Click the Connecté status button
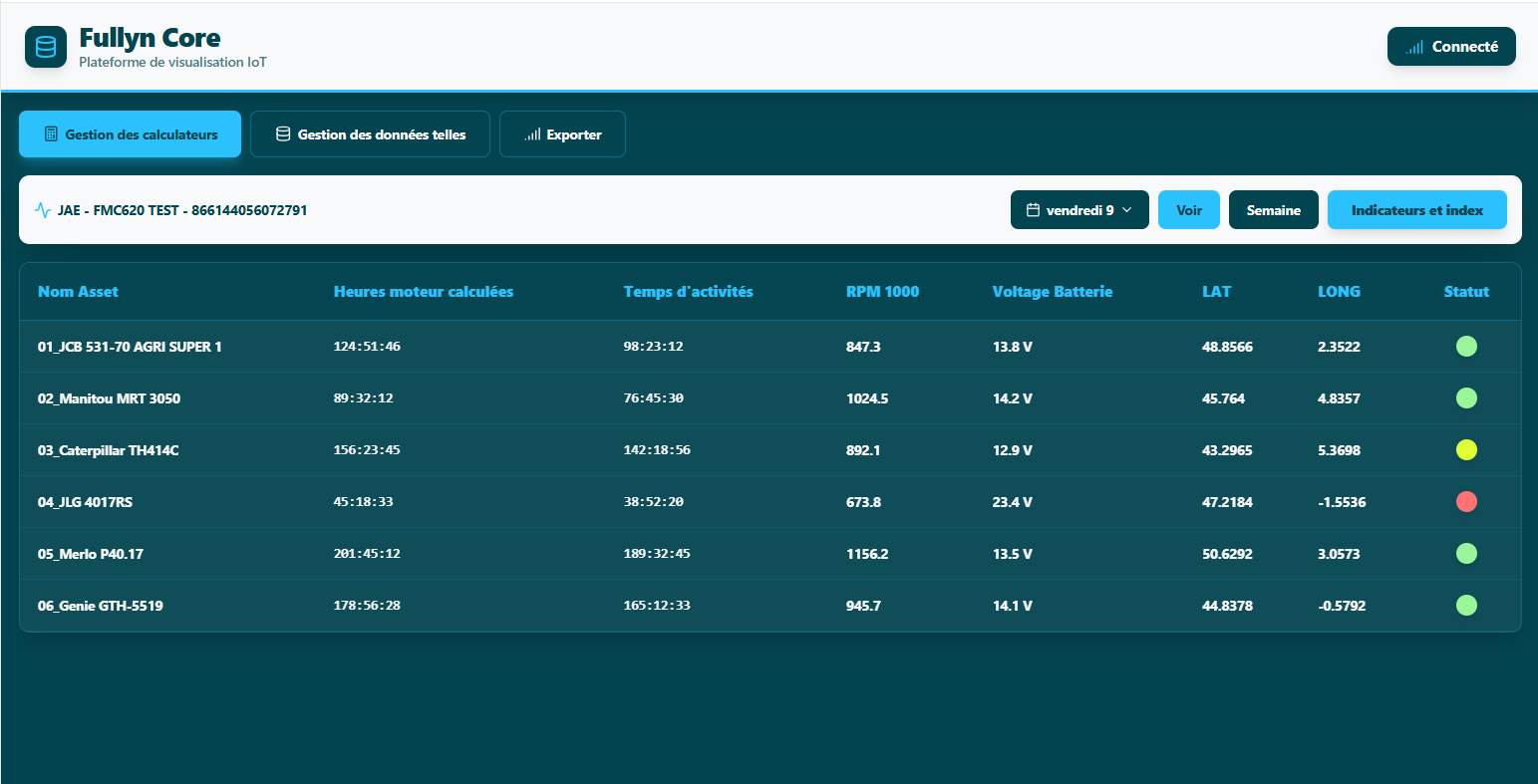This screenshot has height=784, width=1538. tap(1451, 47)
